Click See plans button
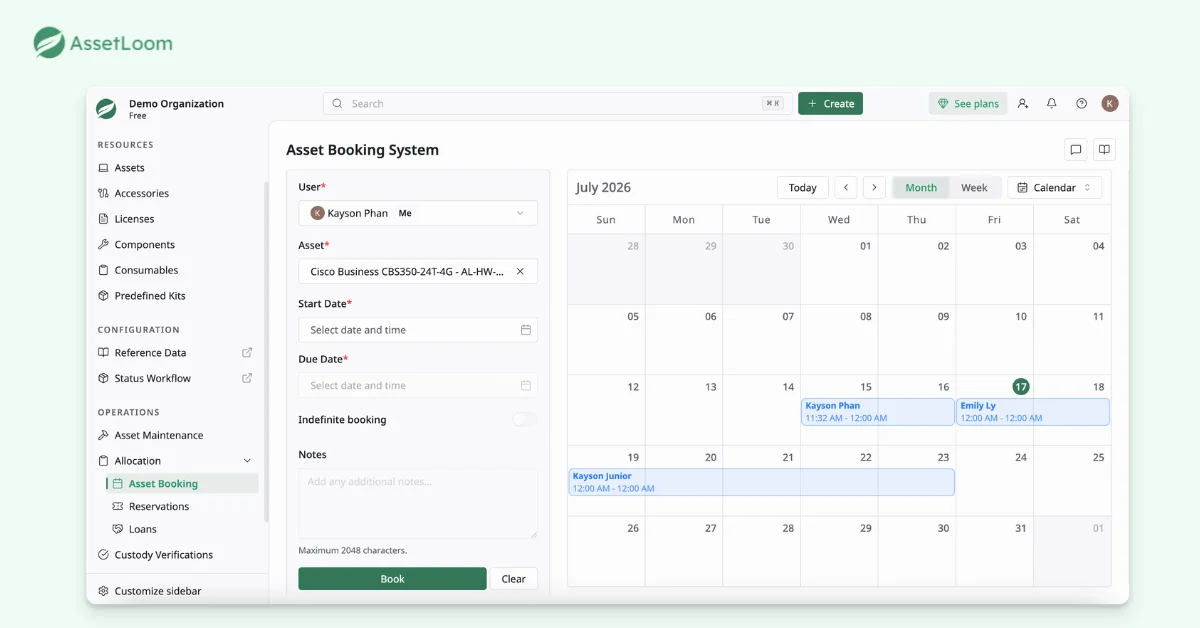The width and height of the screenshot is (1200, 628). [968, 104]
